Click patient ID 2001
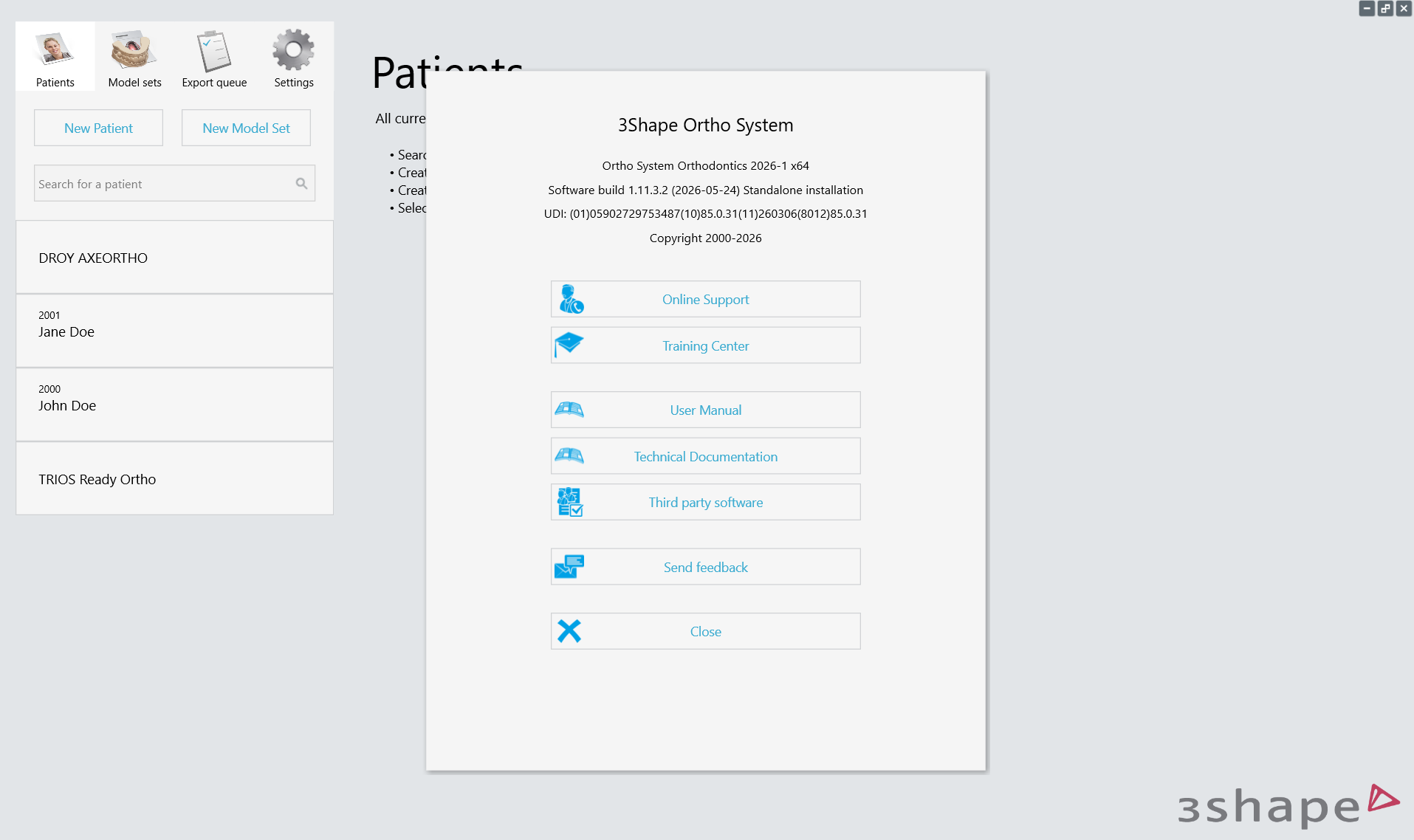The width and height of the screenshot is (1414, 840). click(x=49, y=315)
